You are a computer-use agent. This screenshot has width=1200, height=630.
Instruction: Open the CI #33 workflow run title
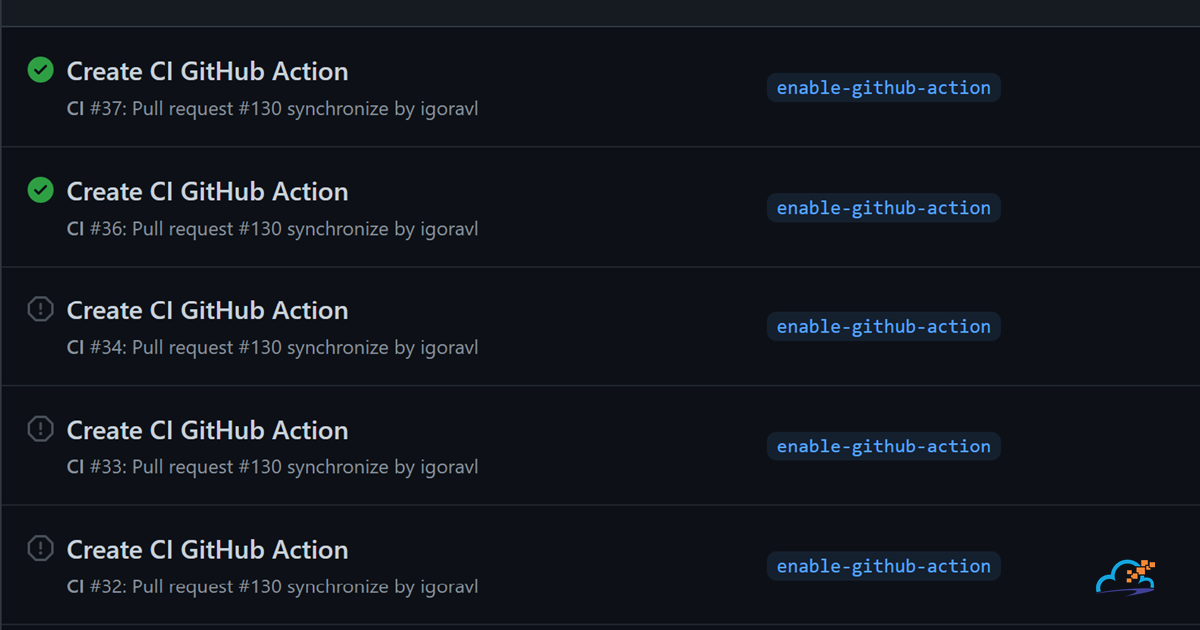tap(207, 431)
